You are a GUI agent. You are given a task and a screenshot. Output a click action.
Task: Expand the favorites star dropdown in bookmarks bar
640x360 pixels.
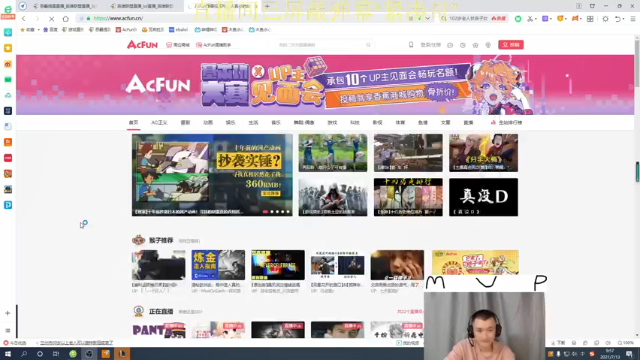(39, 30)
